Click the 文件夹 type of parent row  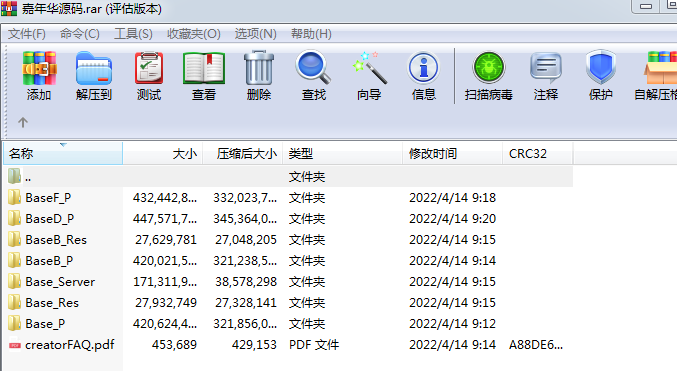[x=307, y=177]
